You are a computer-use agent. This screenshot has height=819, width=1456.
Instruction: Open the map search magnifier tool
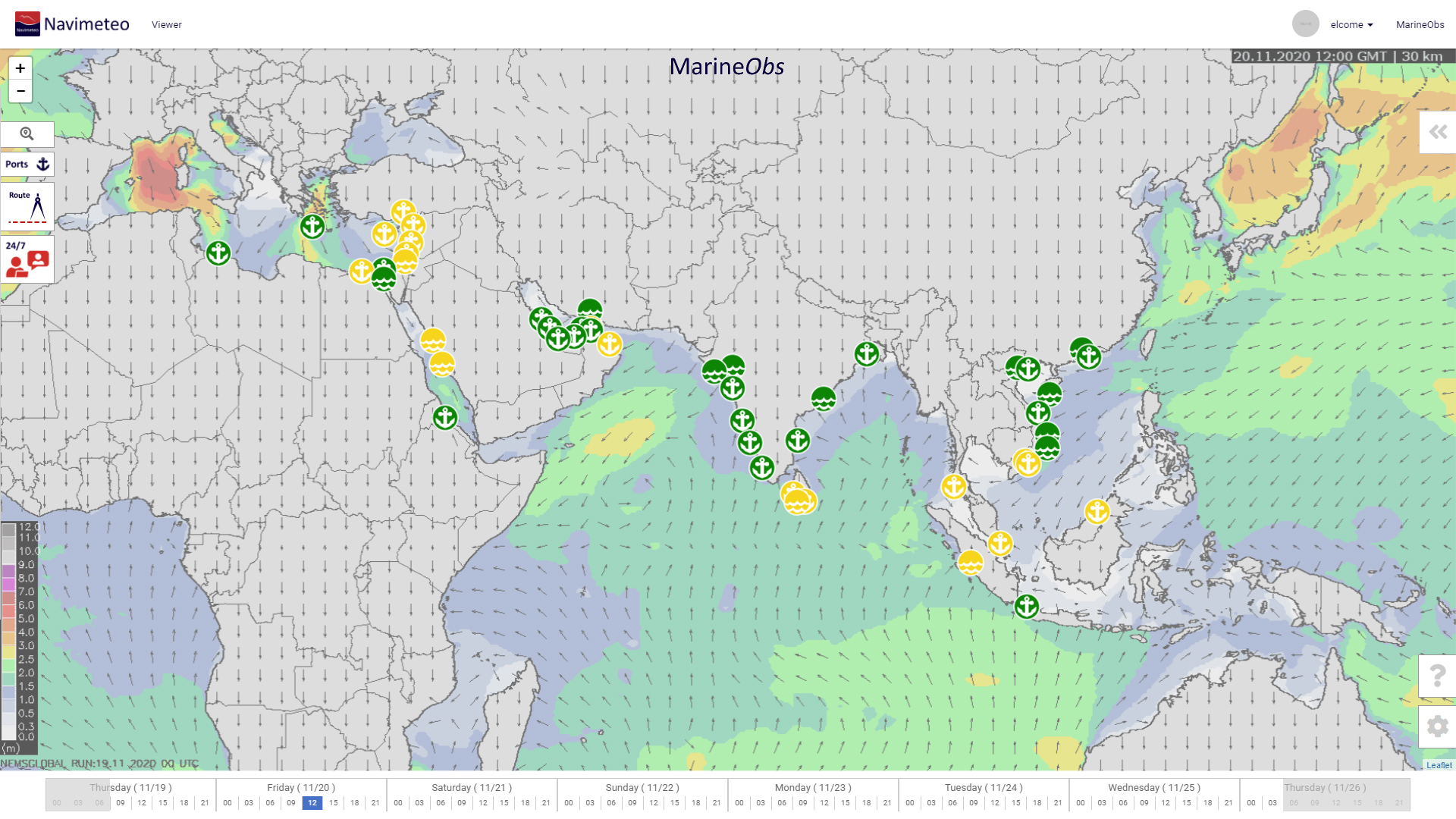(27, 134)
